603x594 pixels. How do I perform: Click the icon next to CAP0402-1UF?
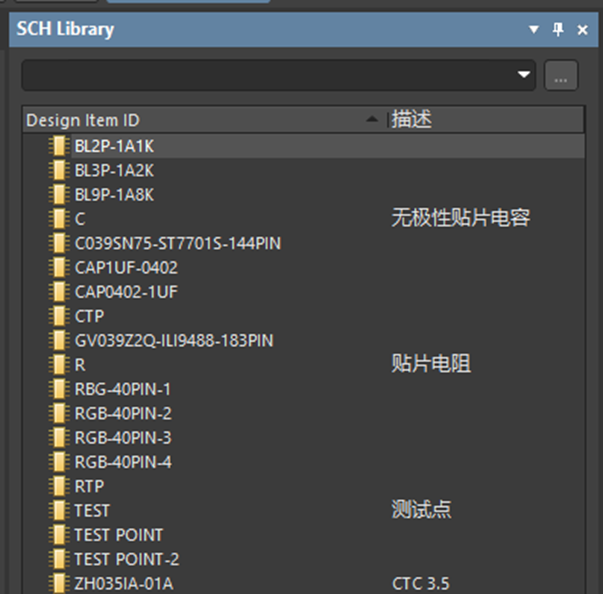point(59,292)
